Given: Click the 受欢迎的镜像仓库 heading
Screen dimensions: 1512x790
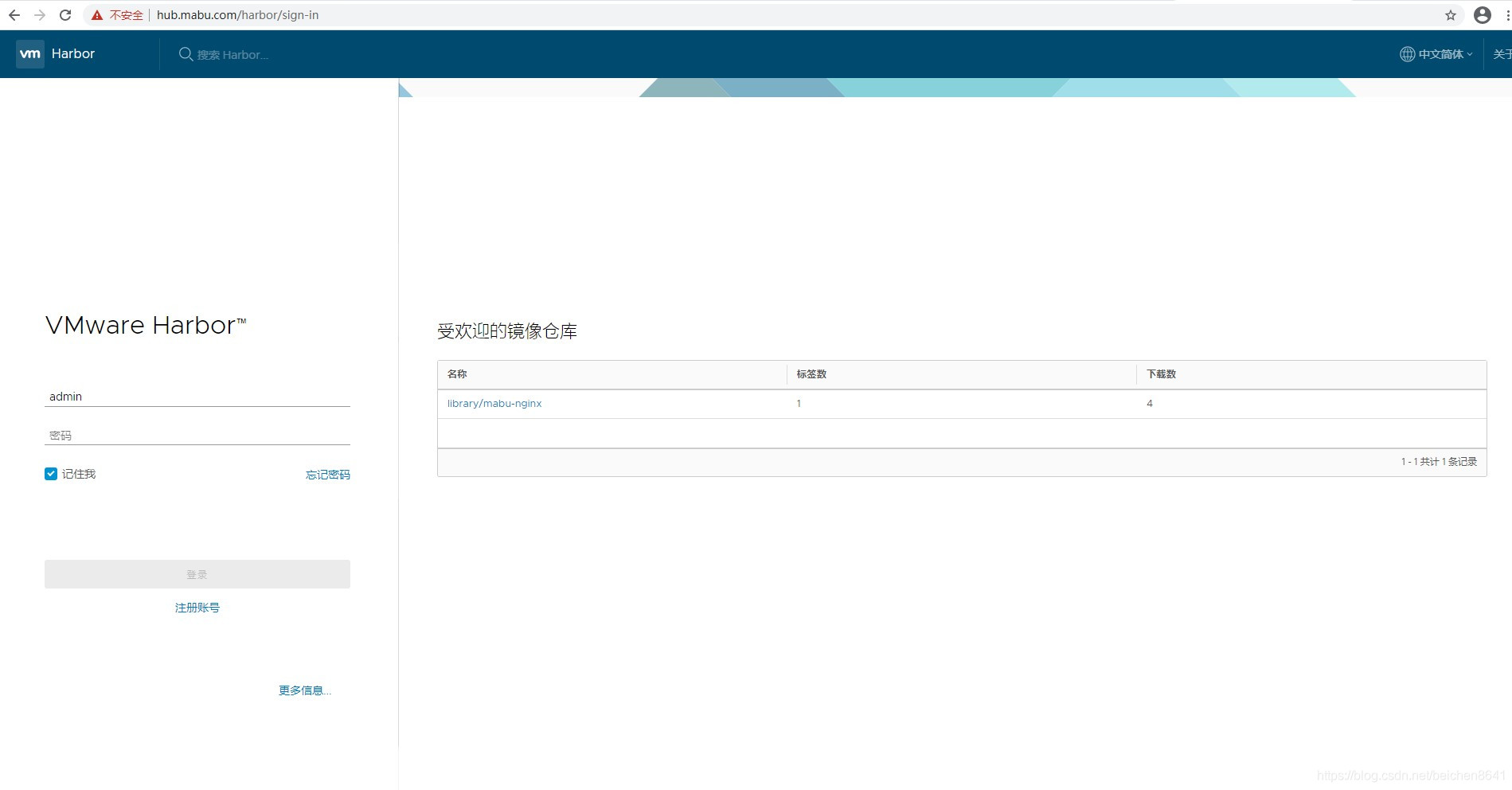Looking at the screenshot, I should [x=507, y=331].
